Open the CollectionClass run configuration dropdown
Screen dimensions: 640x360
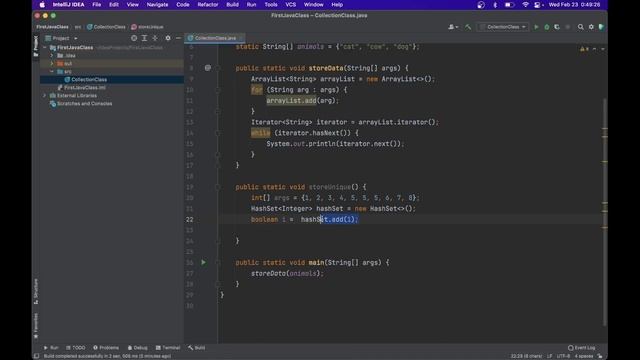click(x=503, y=27)
